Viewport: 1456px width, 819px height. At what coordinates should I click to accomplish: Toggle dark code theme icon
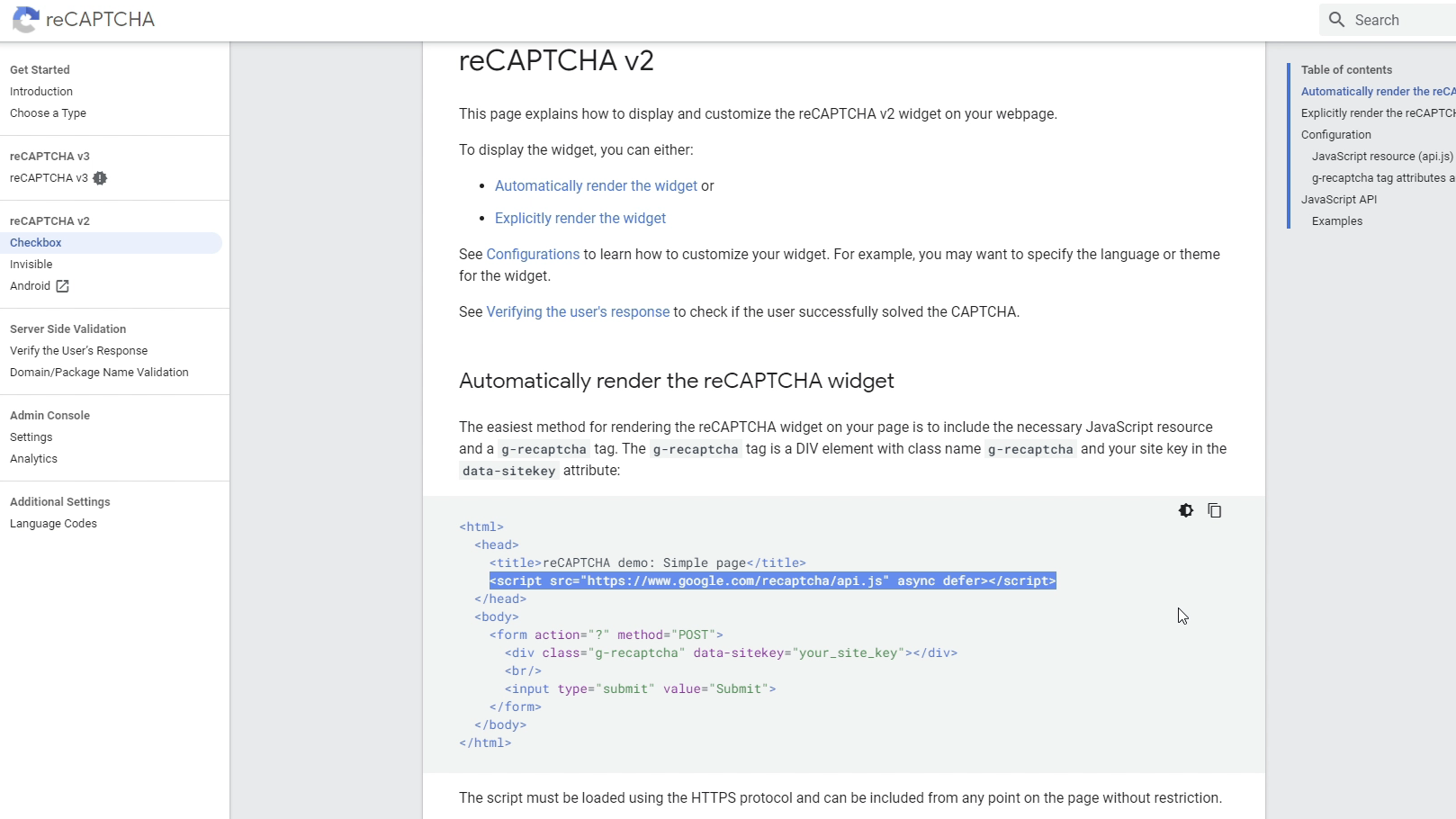pyautogui.click(x=1186, y=510)
